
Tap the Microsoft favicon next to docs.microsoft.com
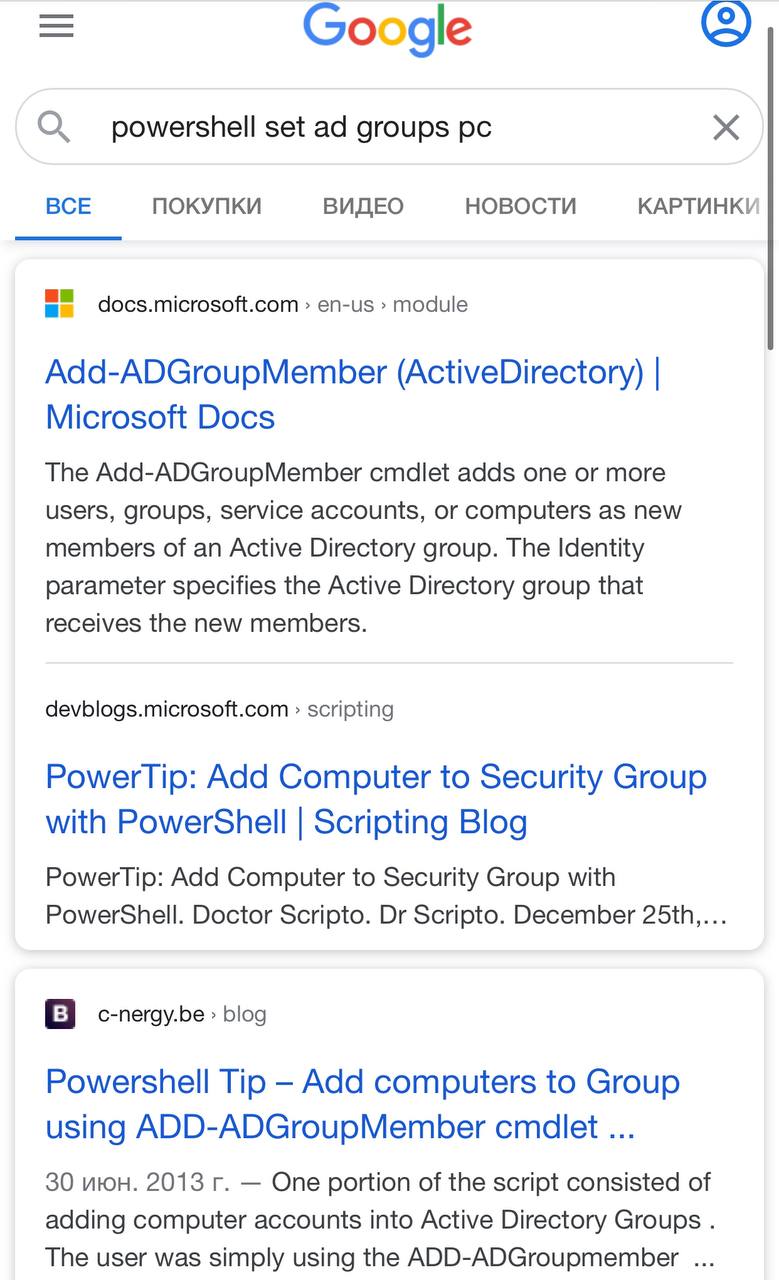pyautogui.click(x=60, y=304)
